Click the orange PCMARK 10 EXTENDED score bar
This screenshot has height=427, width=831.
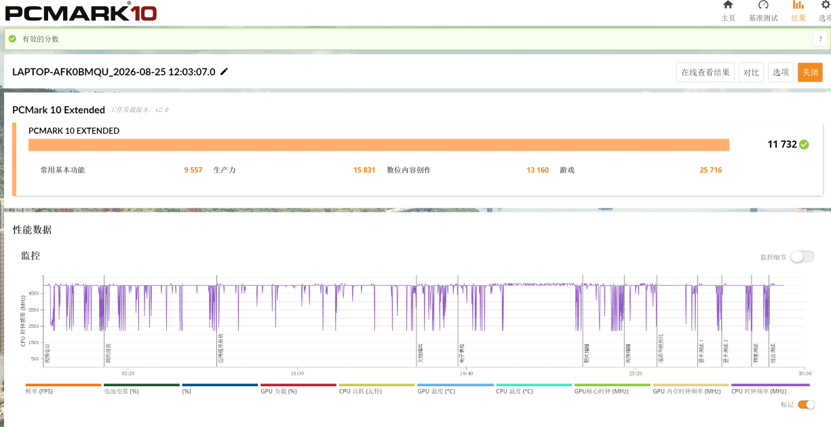[379, 145]
